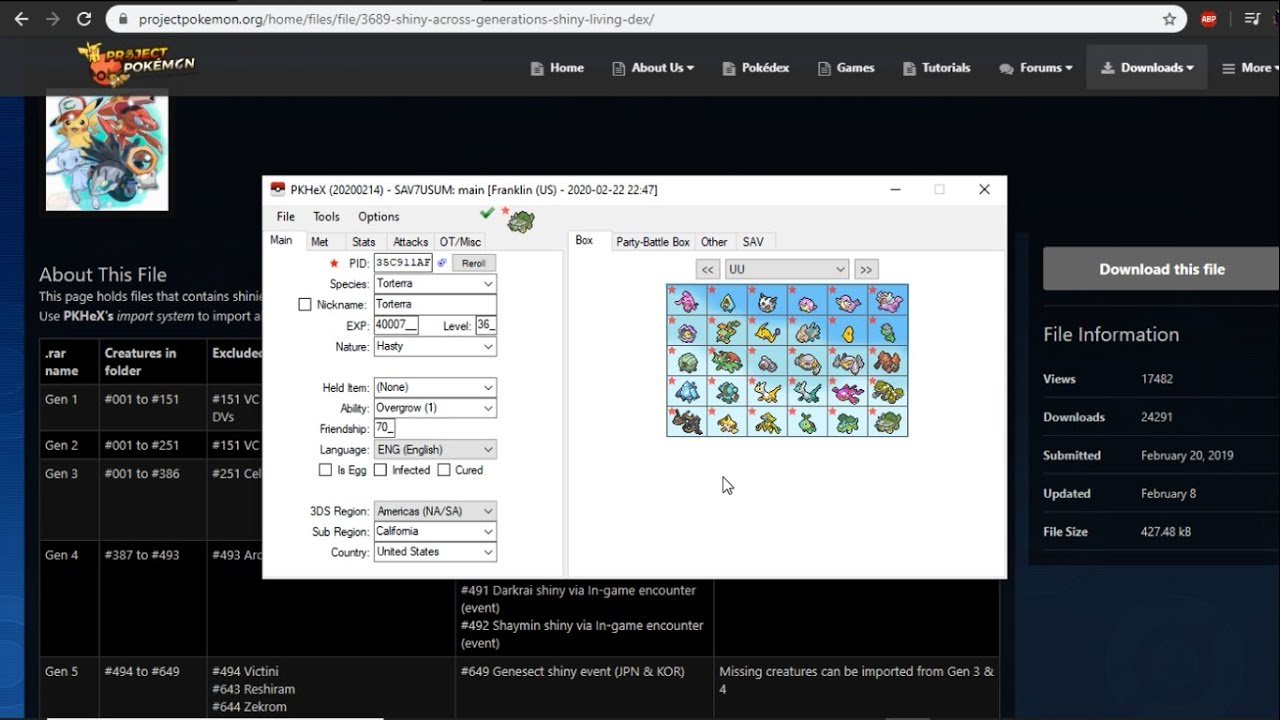Open the Country dropdown showing United States
Image resolution: width=1280 pixels, height=720 pixels.
[x=435, y=552]
